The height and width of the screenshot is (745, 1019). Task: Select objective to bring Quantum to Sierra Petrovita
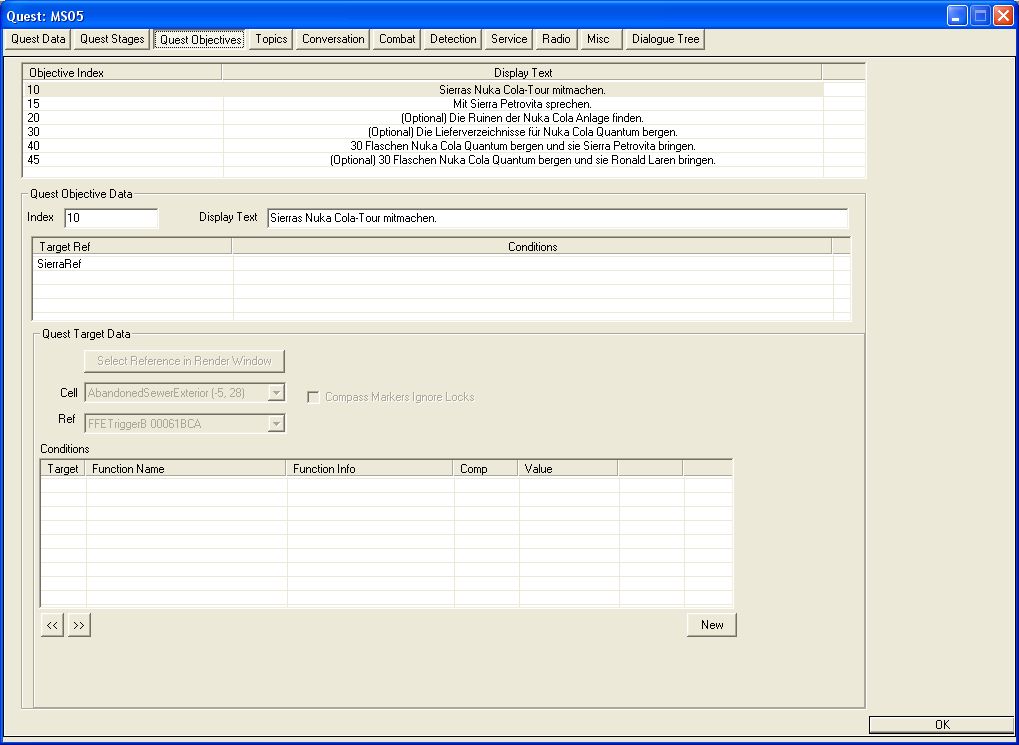(x=445, y=146)
